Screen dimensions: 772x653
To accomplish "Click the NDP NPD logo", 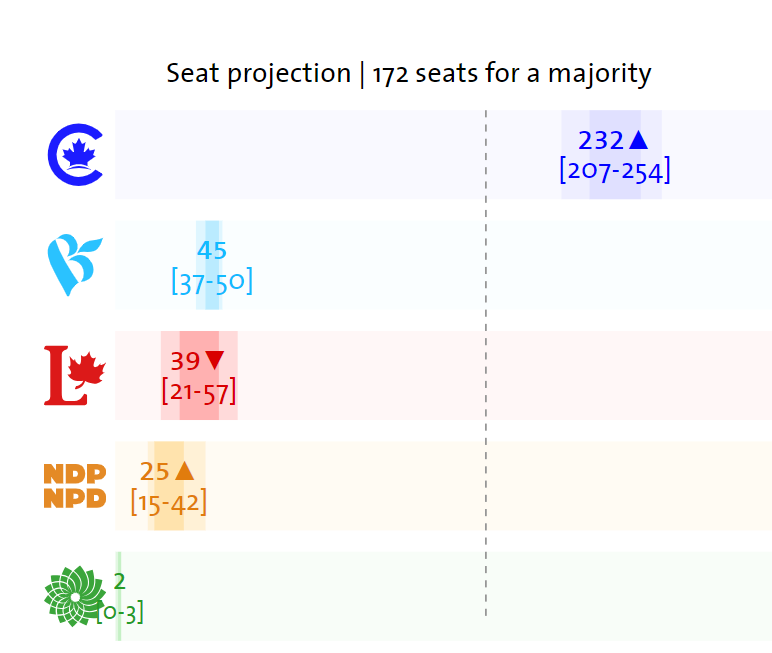I will coord(75,486).
